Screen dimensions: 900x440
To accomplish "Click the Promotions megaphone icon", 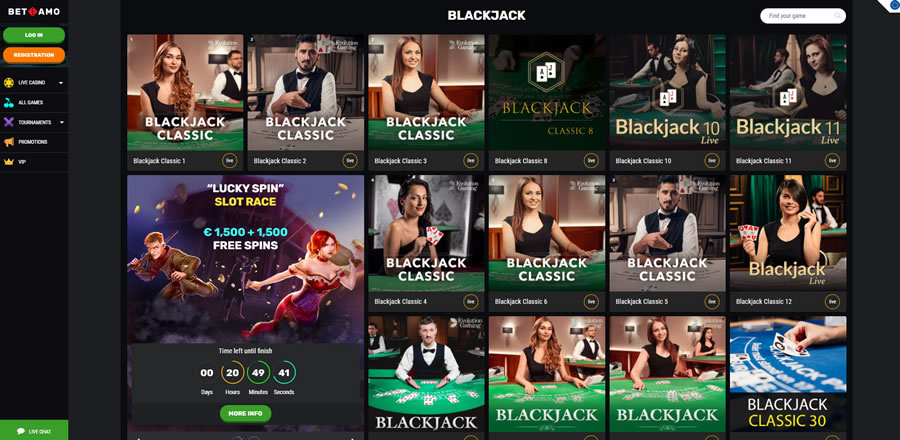I will (9, 142).
